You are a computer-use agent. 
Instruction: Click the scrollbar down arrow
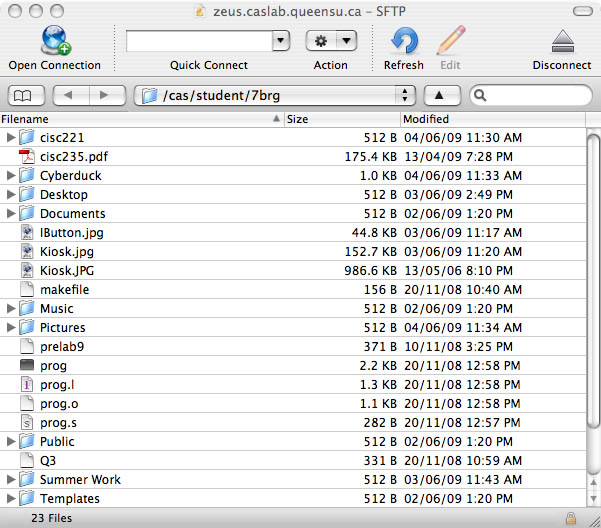[593, 498]
